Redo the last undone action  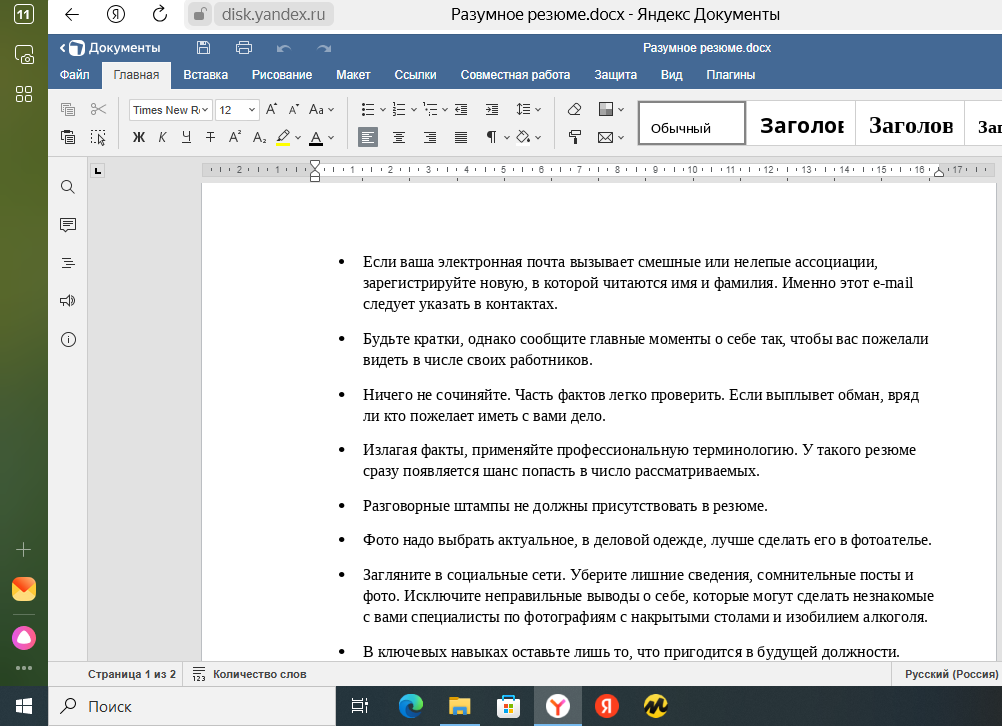coord(324,48)
